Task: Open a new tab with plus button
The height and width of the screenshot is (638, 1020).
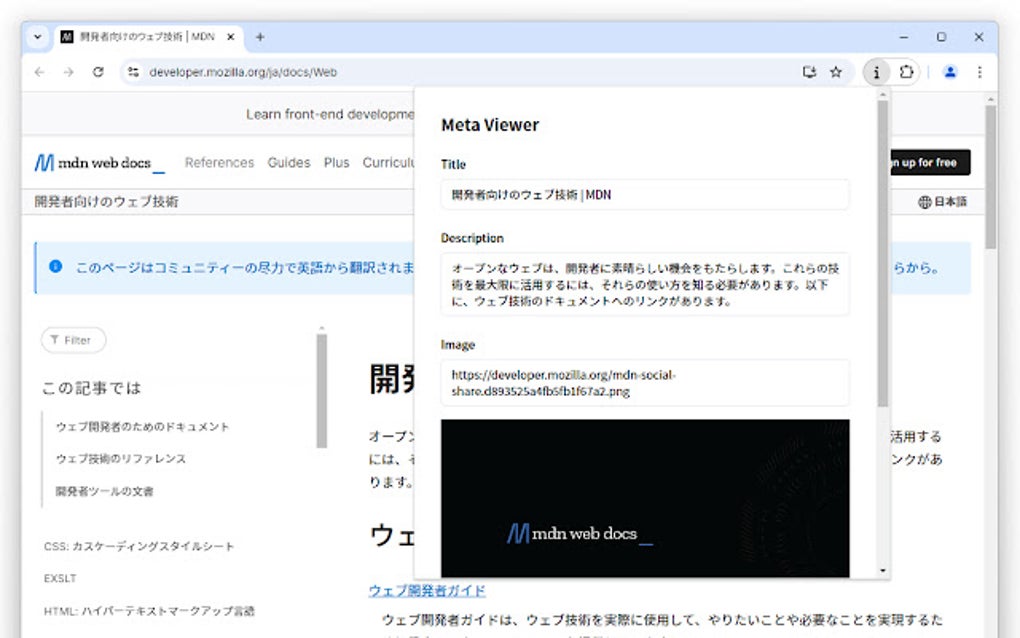Action: coord(260,37)
